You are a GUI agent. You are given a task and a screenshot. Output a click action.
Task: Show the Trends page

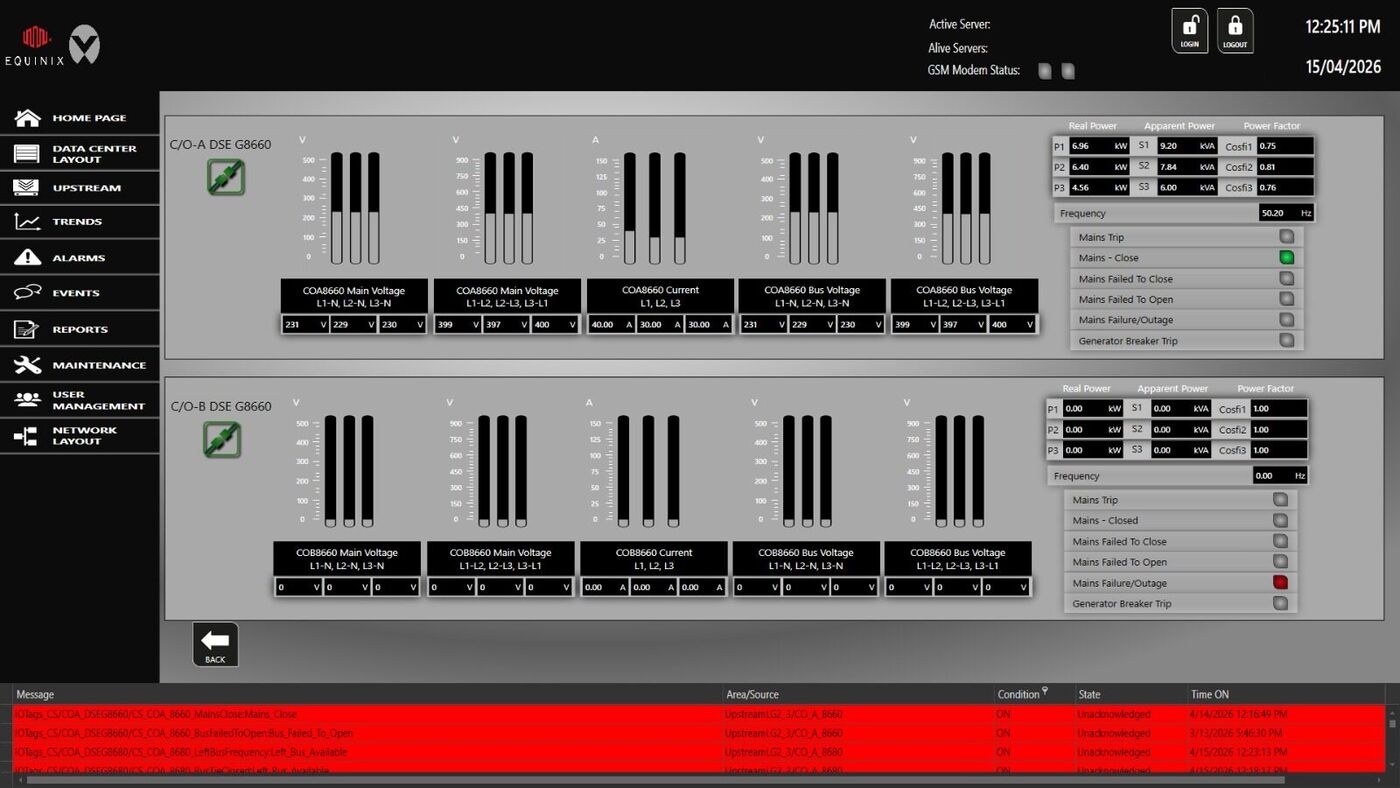coord(79,222)
